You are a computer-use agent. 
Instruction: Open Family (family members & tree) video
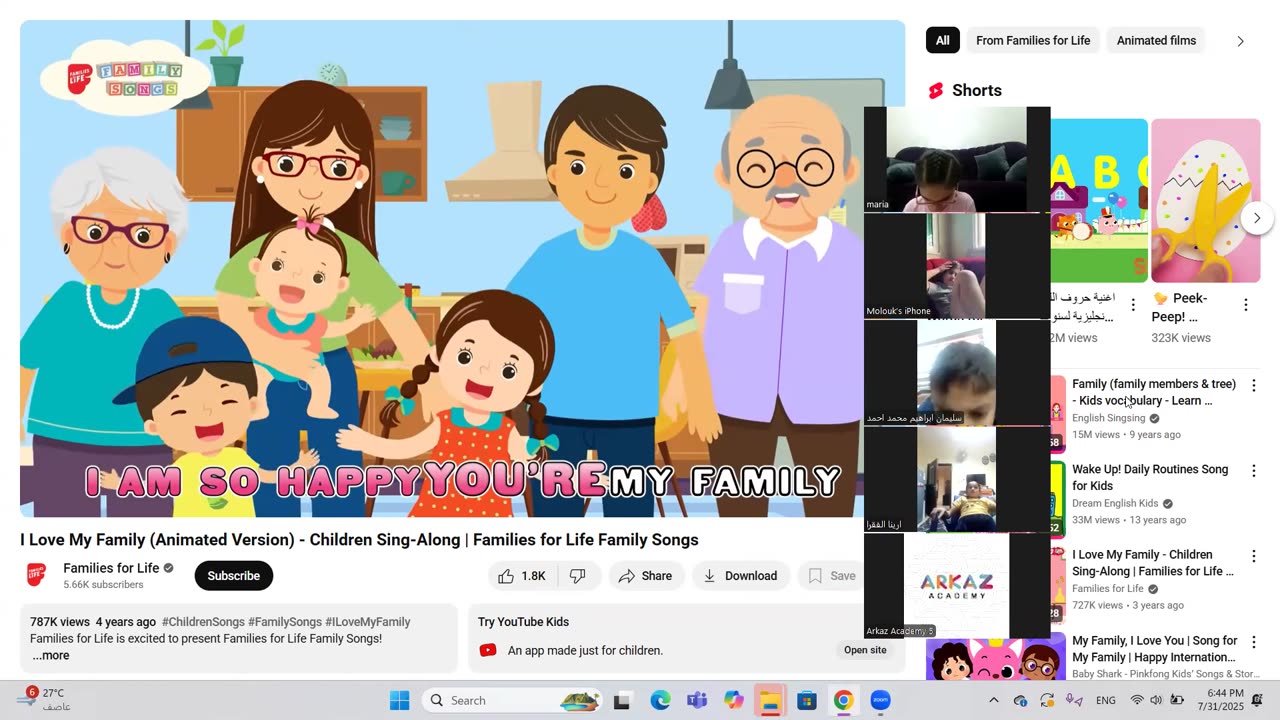1154,392
